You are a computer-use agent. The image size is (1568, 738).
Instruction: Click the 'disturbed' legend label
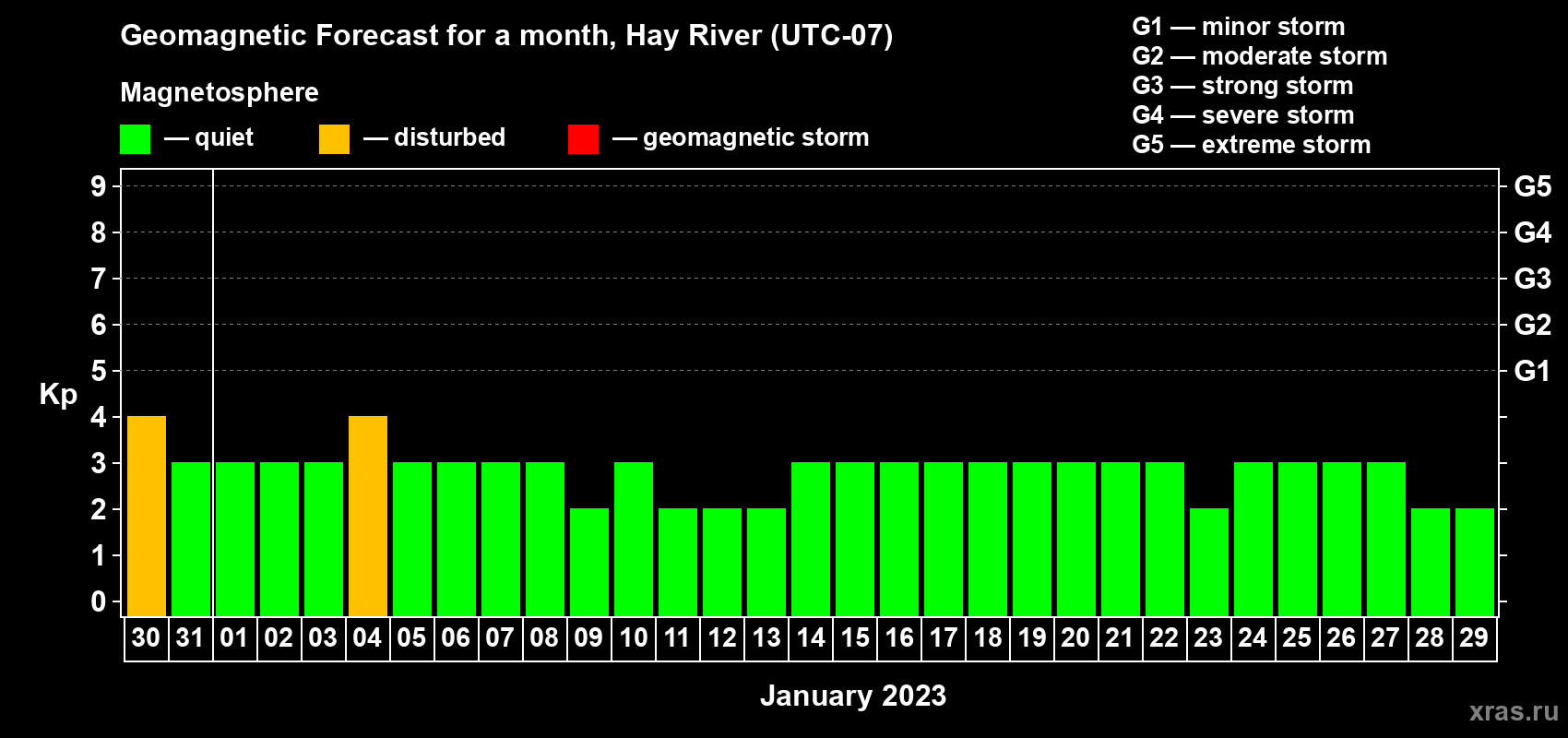[450, 137]
